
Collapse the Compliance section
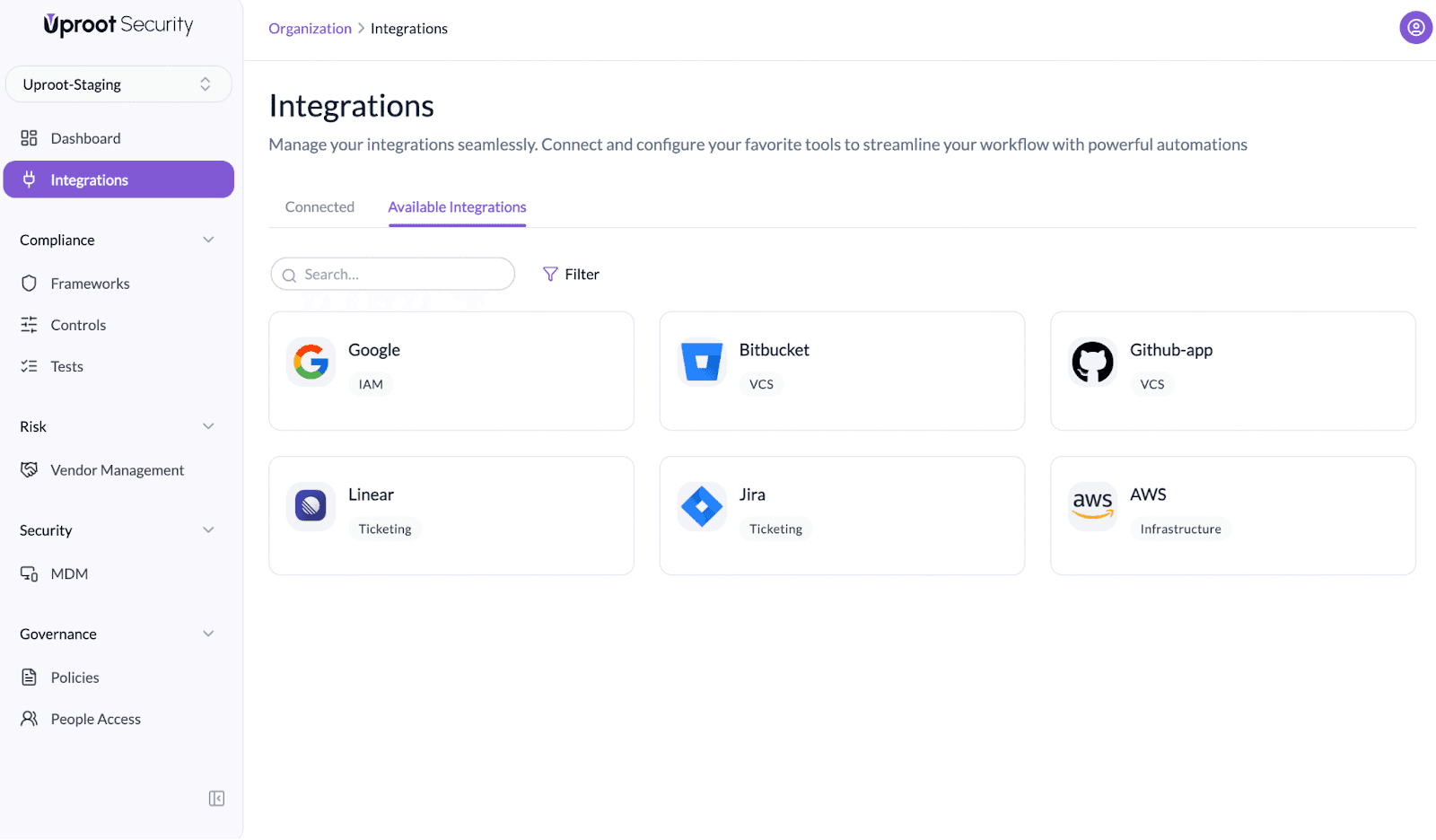tap(208, 240)
